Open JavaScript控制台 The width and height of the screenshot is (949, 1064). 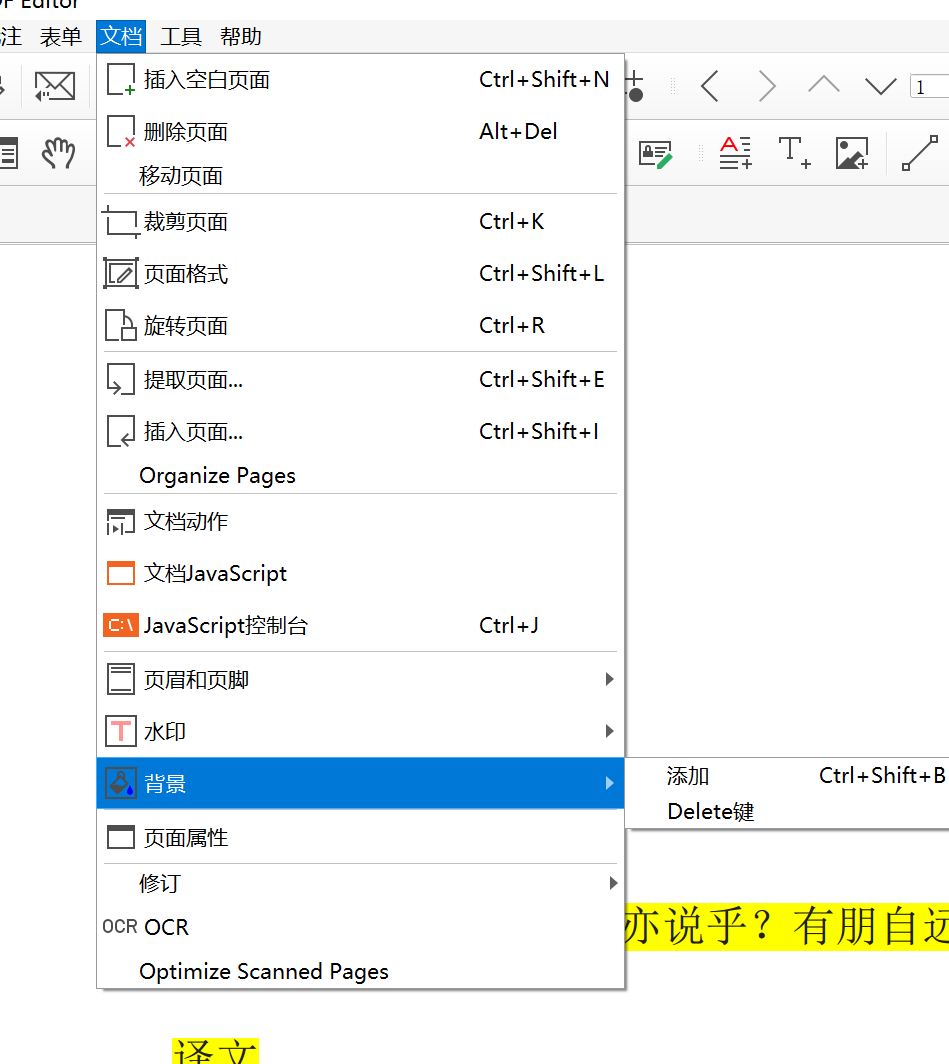360,625
